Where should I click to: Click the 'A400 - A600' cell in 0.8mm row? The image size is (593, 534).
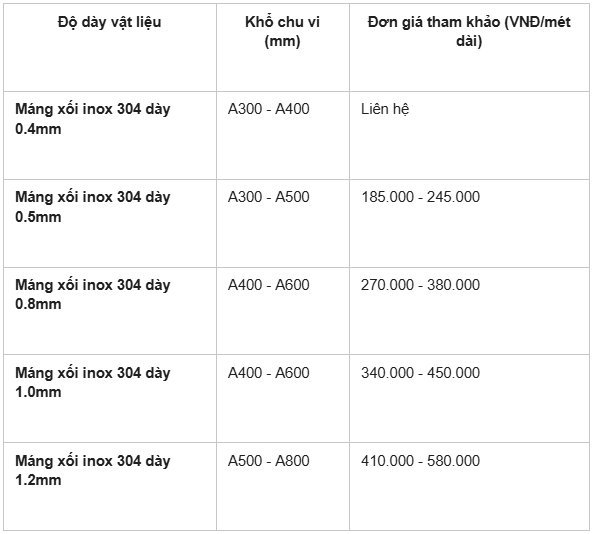283,311
